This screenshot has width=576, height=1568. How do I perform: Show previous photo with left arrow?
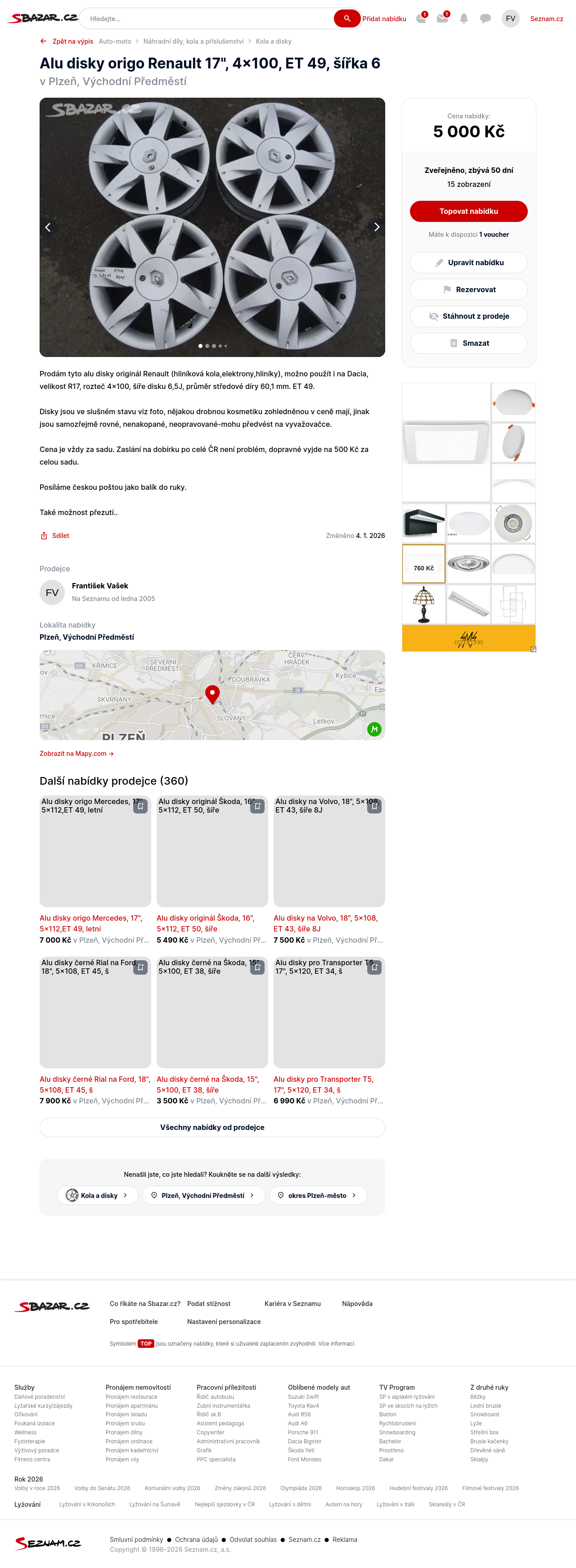pos(49,227)
